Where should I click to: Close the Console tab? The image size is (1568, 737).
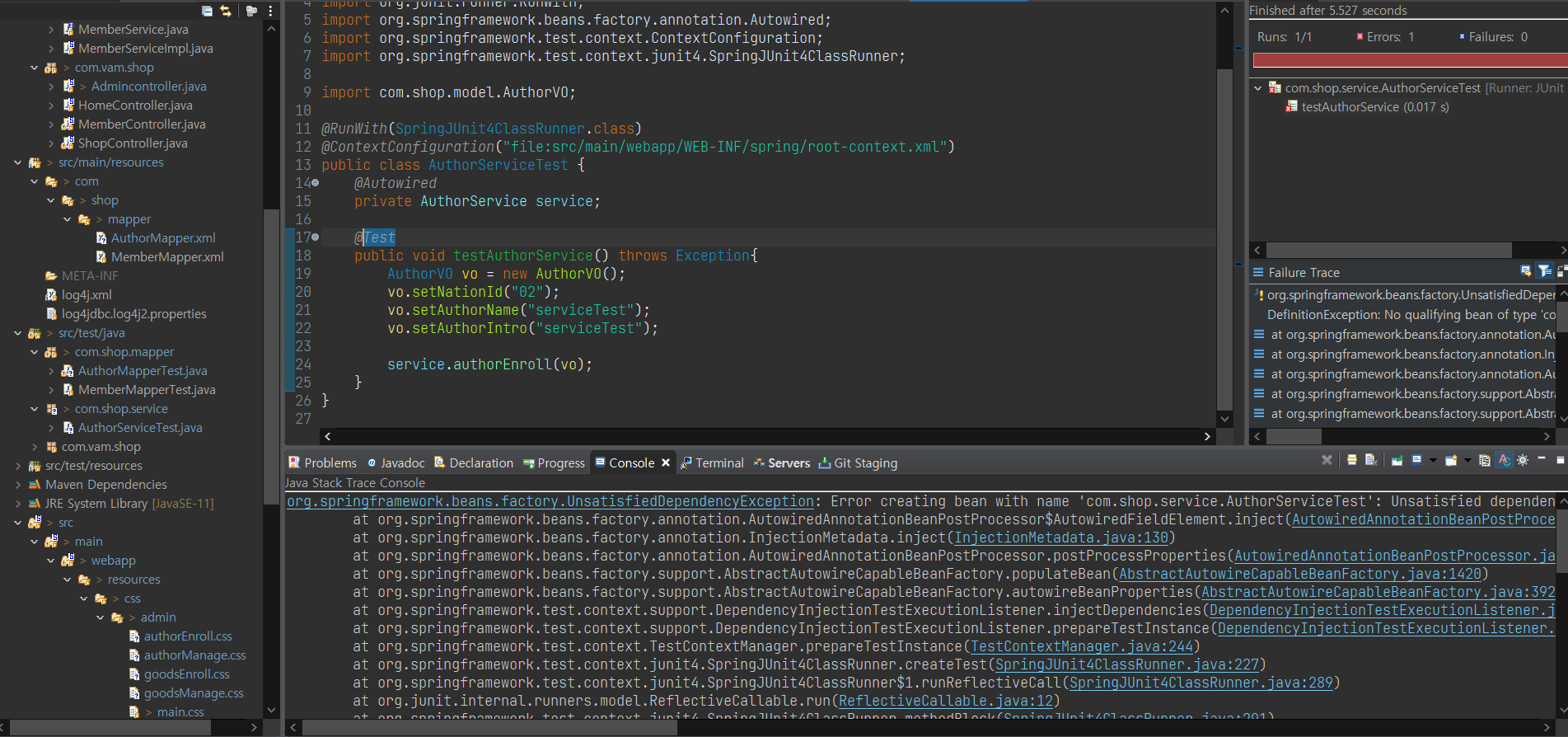click(x=666, y=462)
